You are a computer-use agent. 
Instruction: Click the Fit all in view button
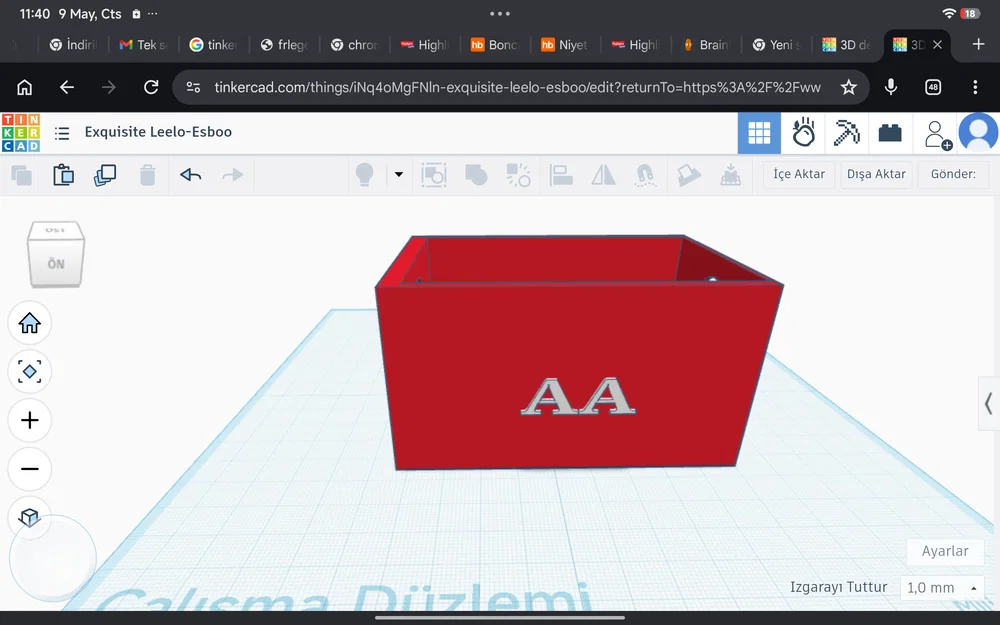29,371
